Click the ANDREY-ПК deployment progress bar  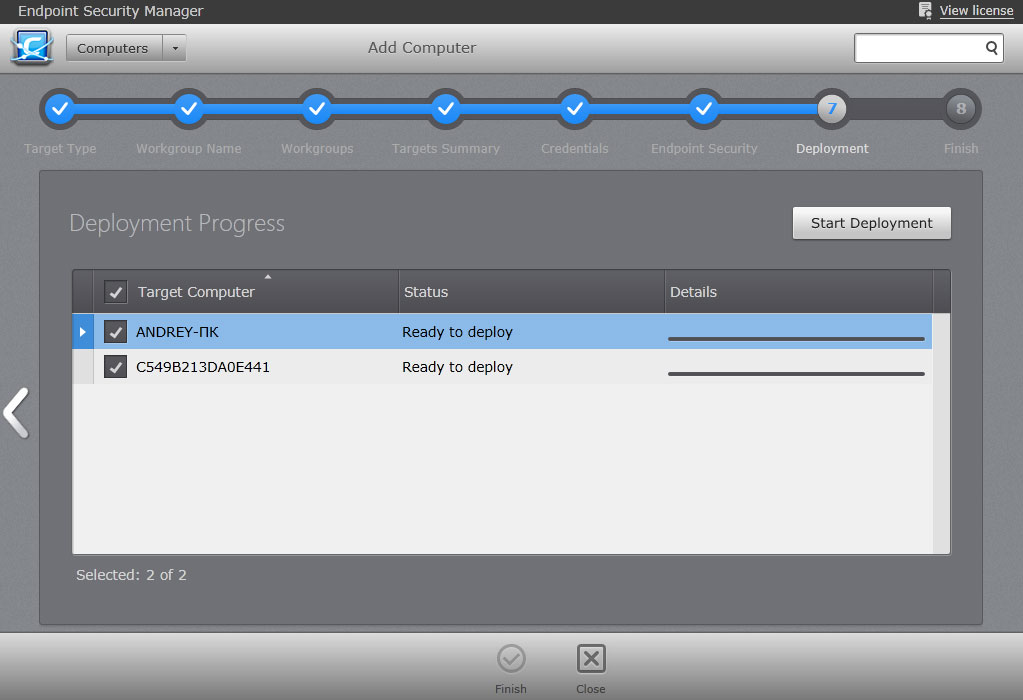point(796,339)
